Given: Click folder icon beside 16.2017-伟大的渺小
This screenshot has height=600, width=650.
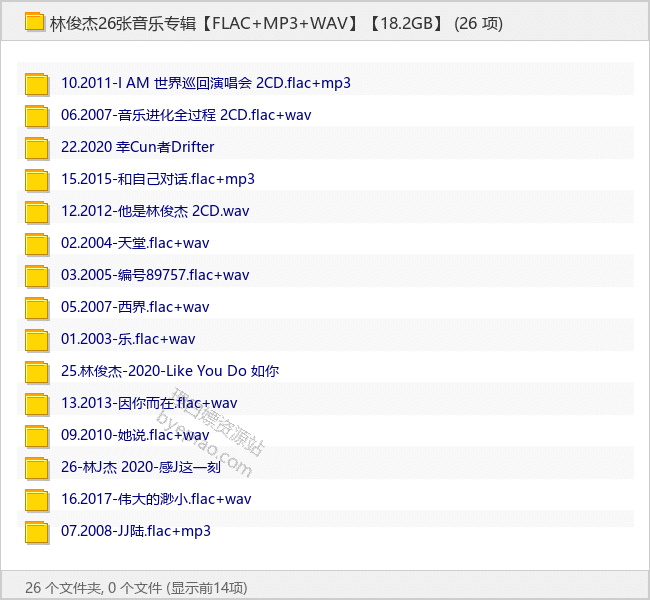Looking at the screenshot, I should coord(36,499).
